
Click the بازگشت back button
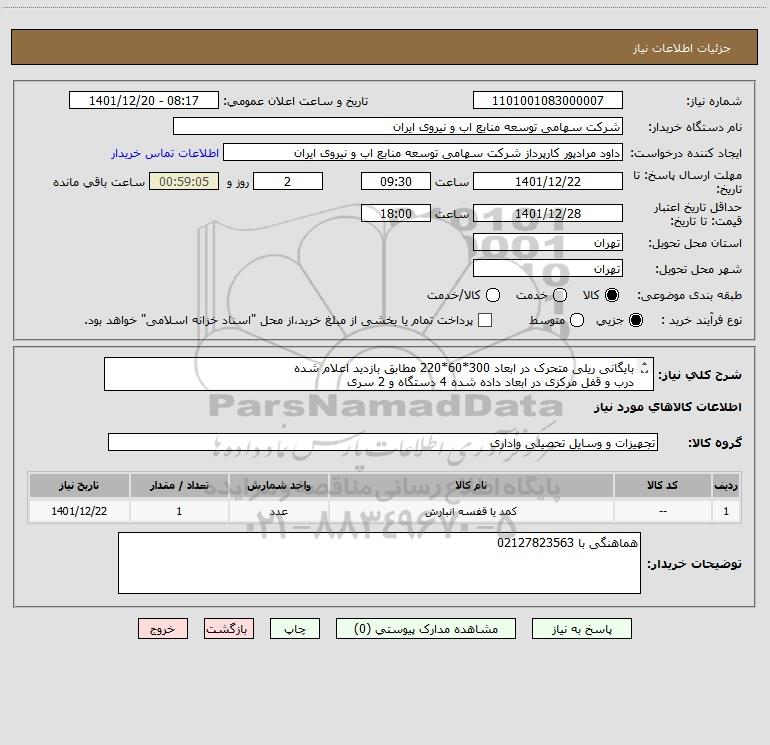[x=229, y=629]
